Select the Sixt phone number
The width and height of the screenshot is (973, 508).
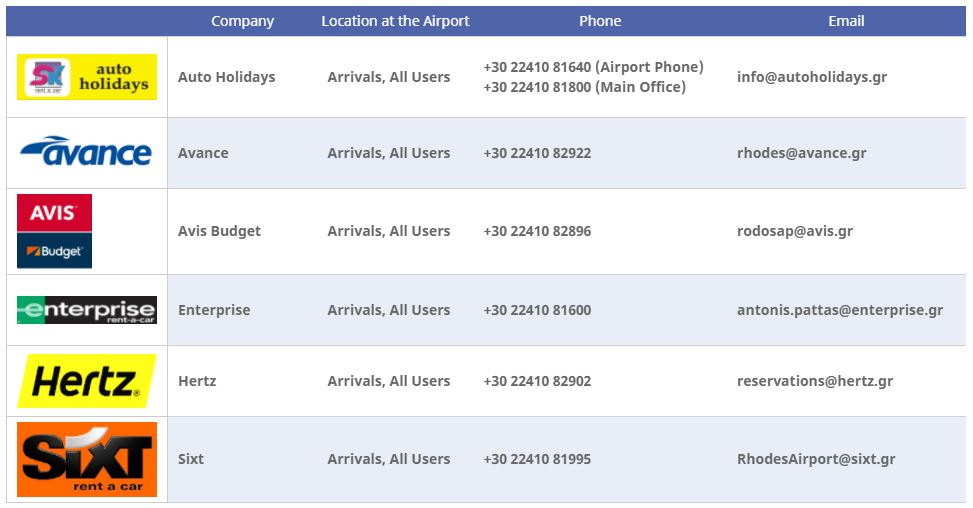[x=537, y=459]
